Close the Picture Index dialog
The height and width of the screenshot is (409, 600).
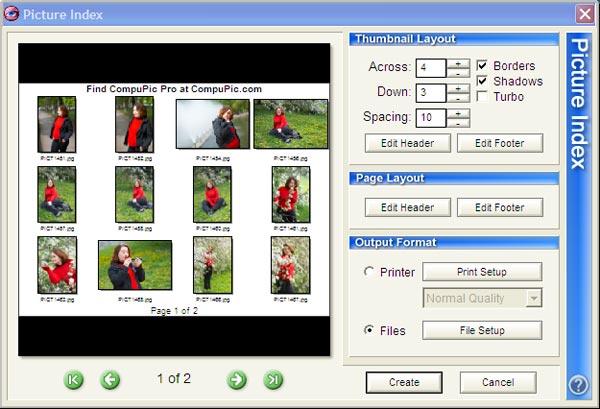585,14
